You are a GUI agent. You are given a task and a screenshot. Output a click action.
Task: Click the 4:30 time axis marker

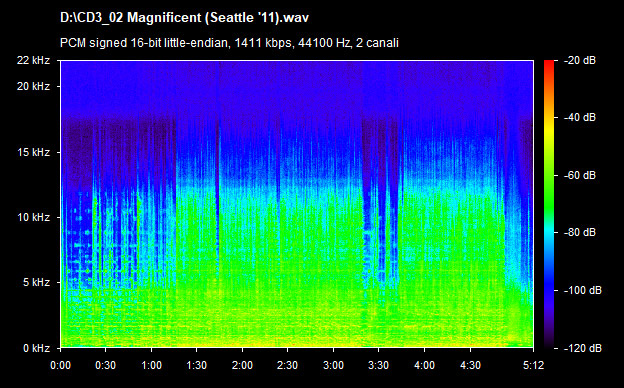470,365
